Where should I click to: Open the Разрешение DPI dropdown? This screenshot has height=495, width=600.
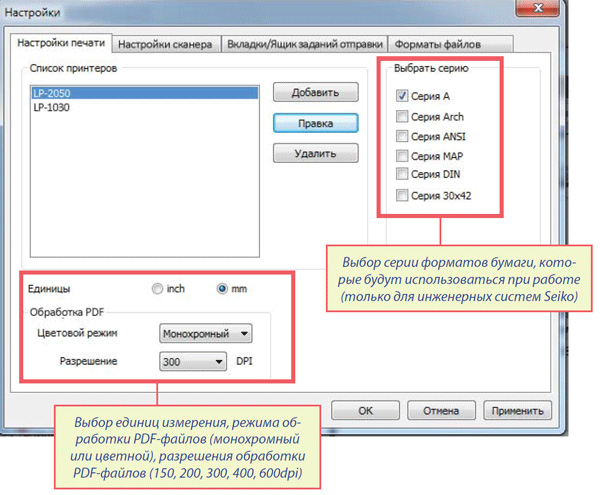(x=194, y=363)
